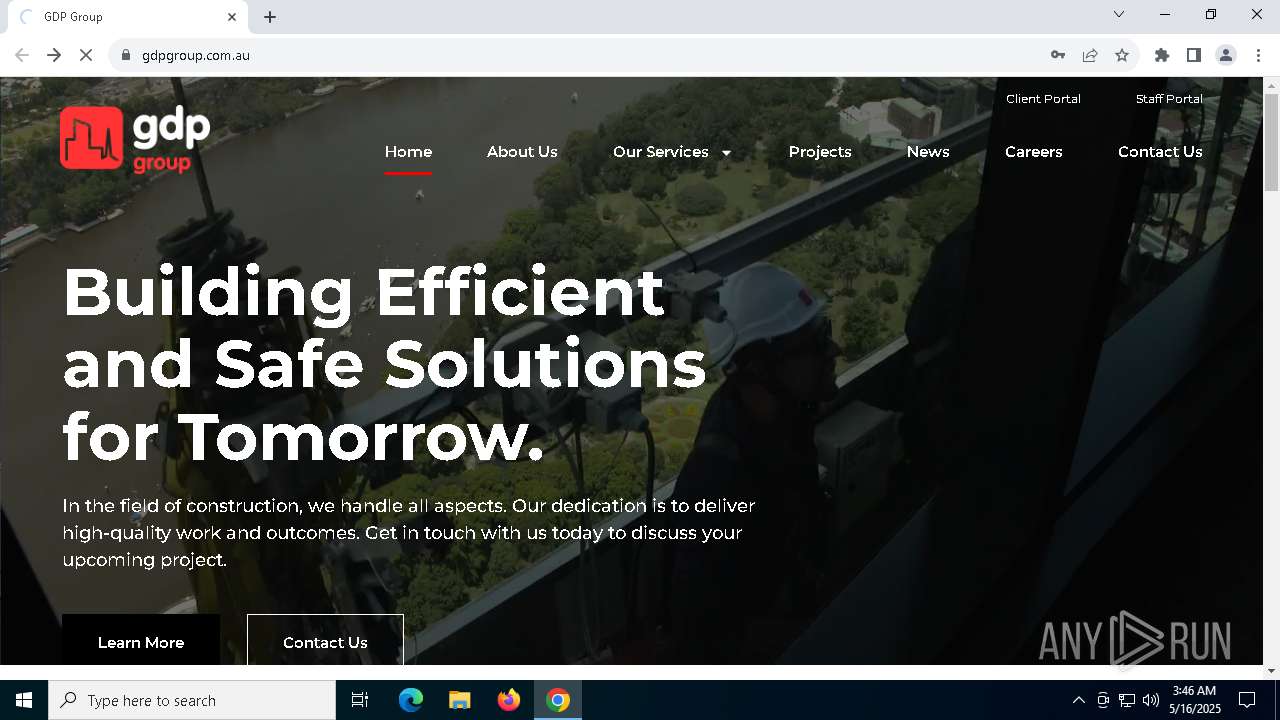Viewport: 1280px width, 720px height.
Task: Open the Projects menu item
Action: tap(820, 152)
